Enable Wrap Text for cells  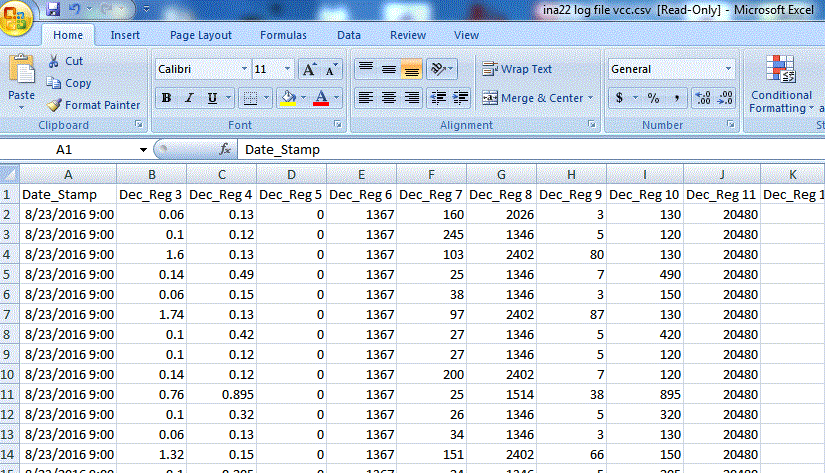click(517, 69)
